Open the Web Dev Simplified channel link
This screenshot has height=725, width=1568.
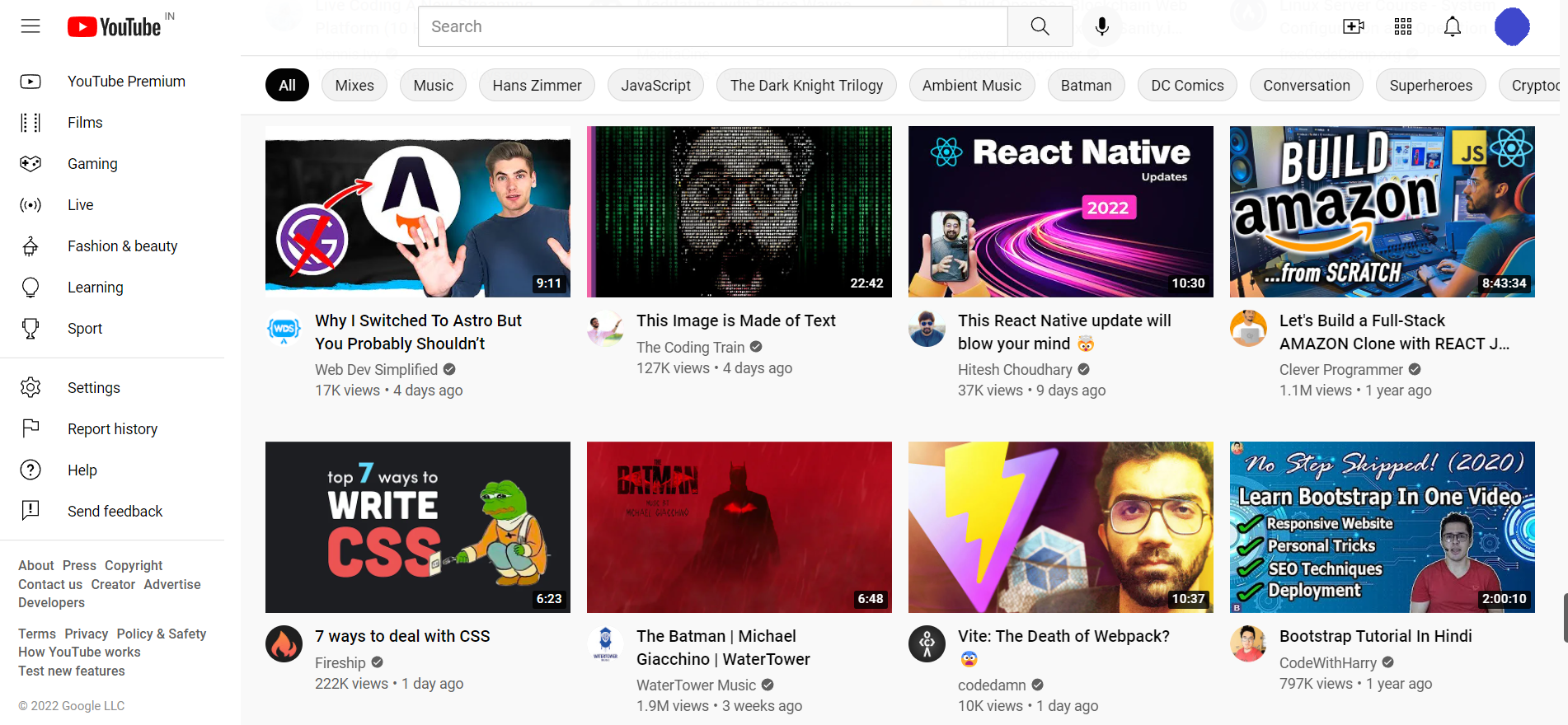[376, 370]
